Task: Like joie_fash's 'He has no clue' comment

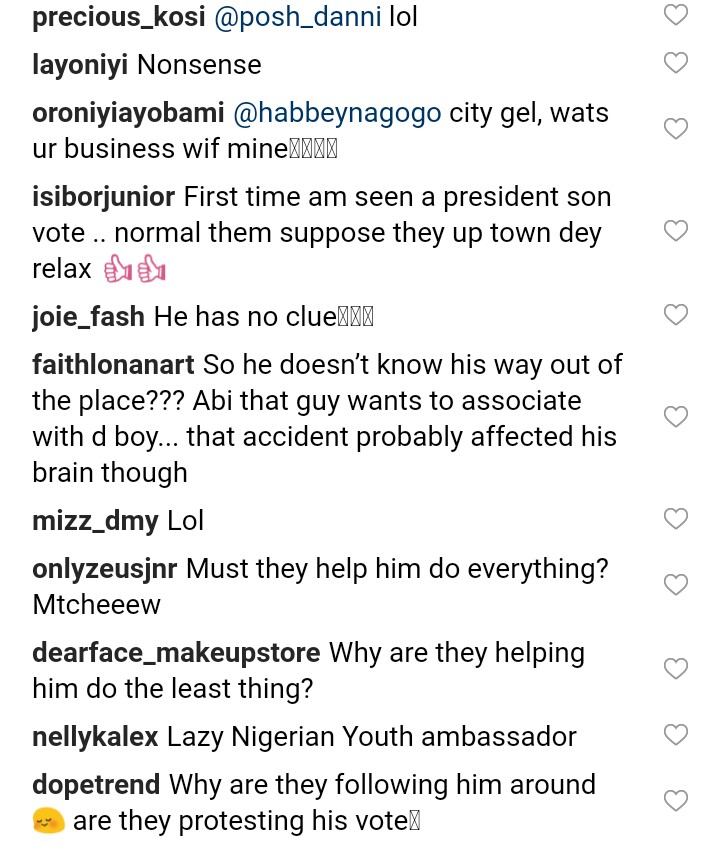Action: (x=676, y=315)
